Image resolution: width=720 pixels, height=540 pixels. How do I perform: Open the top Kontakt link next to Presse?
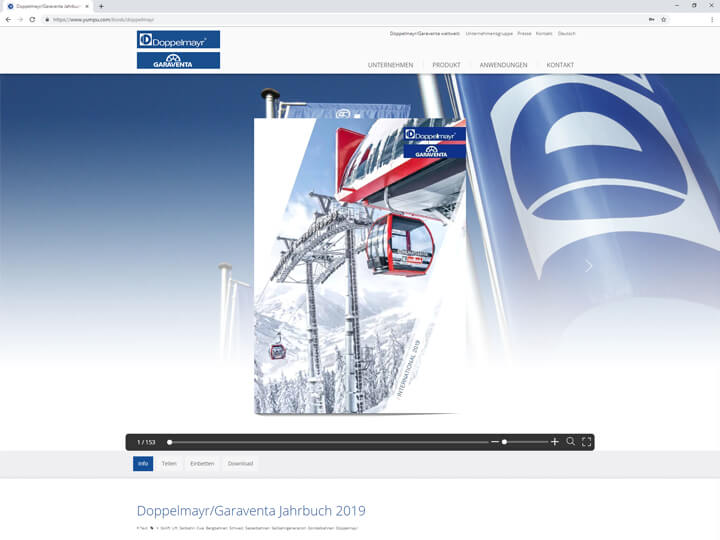pos(544,34)
